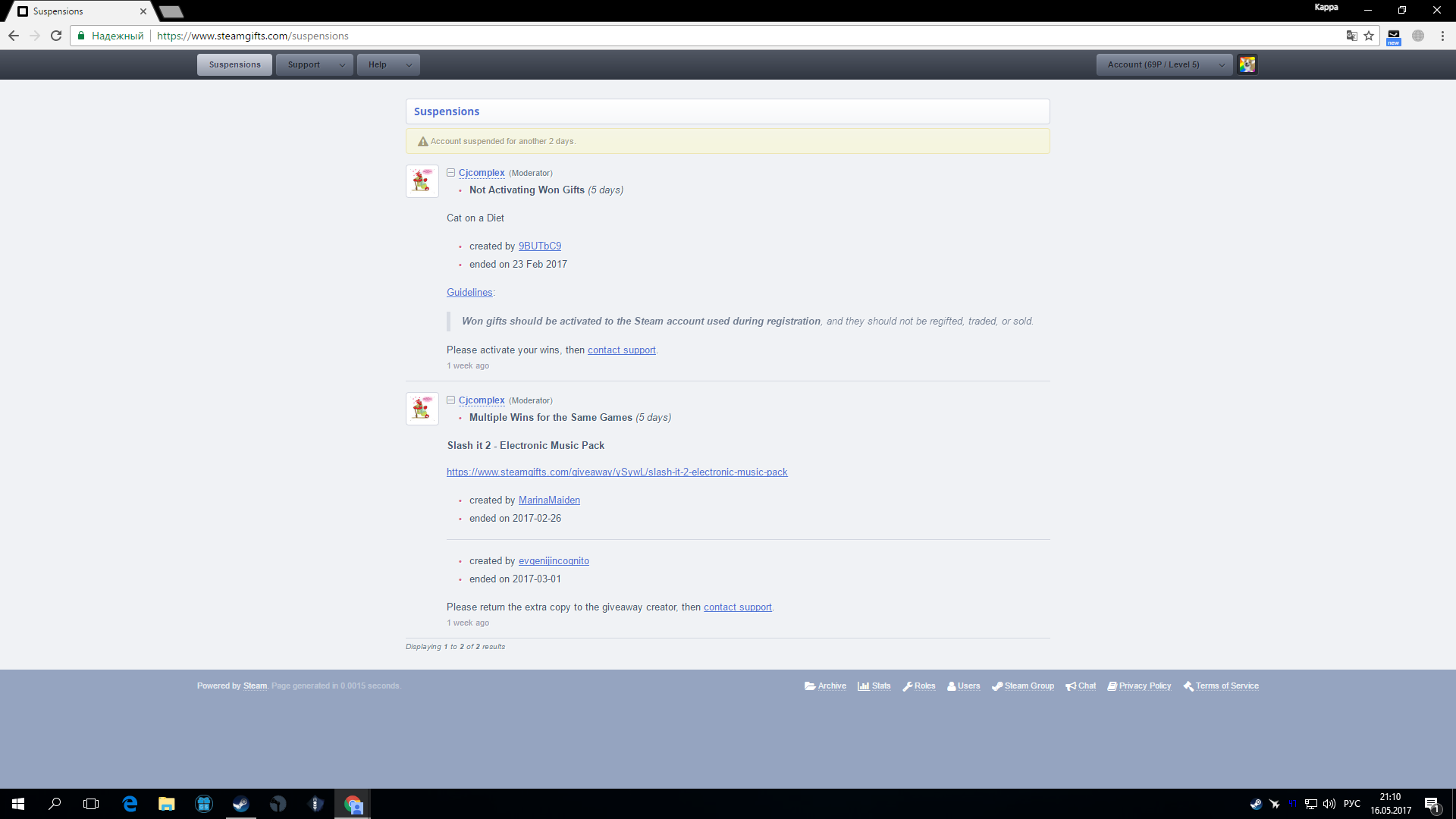Bookmark this page with the star icon

tap(1369, 36)
